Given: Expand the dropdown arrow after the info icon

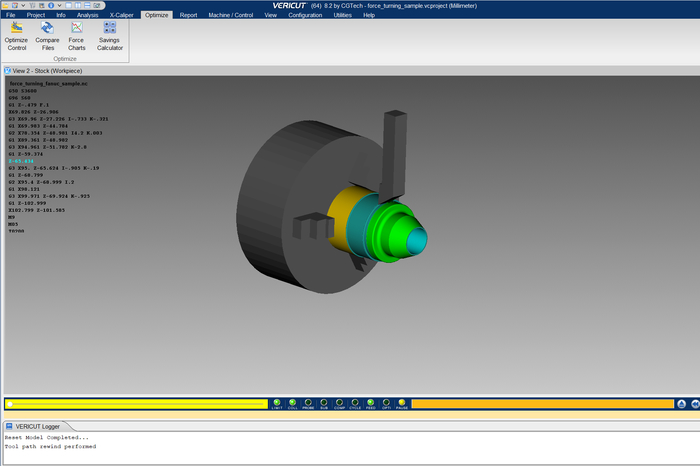Looking at the screenshot, I should pos(59,5).
